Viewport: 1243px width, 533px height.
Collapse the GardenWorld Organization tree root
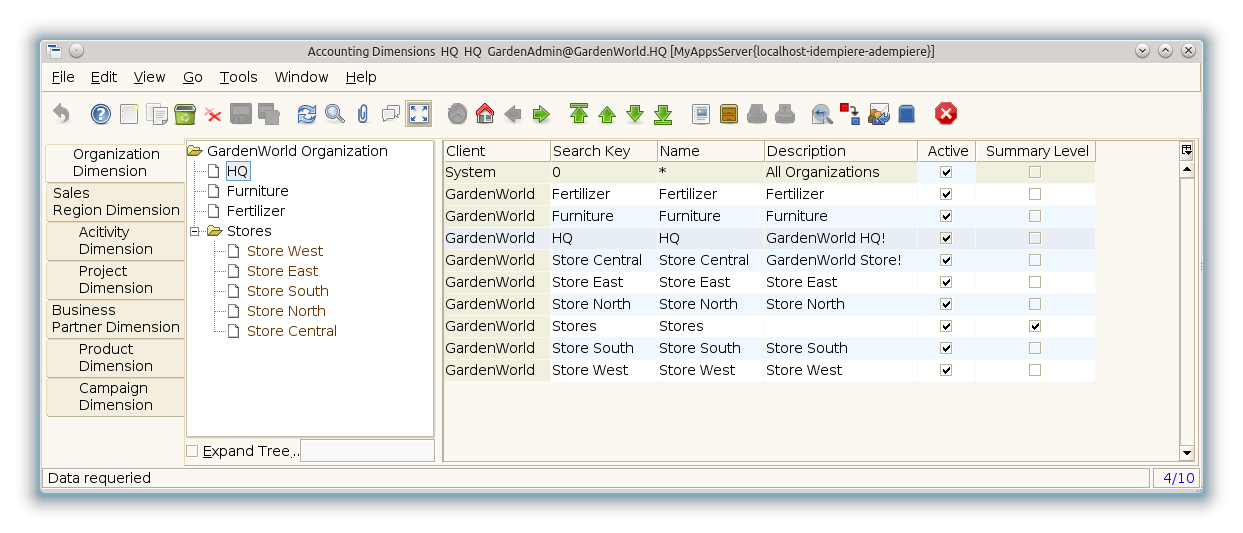[x=195, y=151]
